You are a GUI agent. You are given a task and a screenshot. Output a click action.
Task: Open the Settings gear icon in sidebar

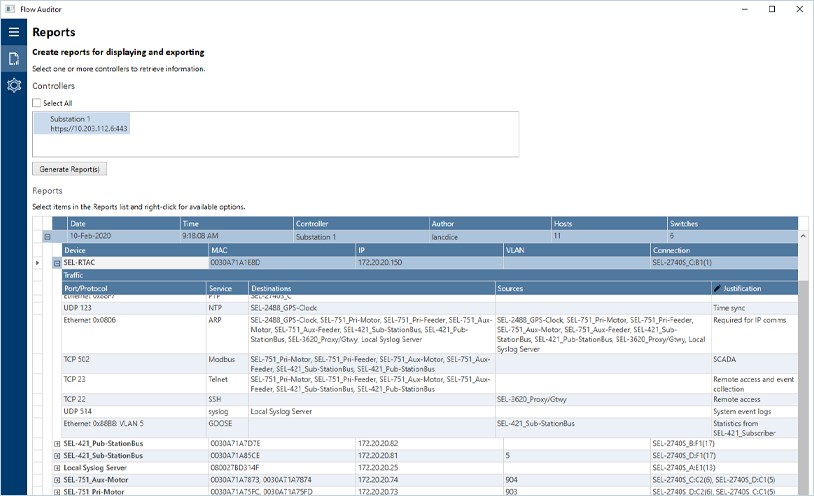[13, 85]
